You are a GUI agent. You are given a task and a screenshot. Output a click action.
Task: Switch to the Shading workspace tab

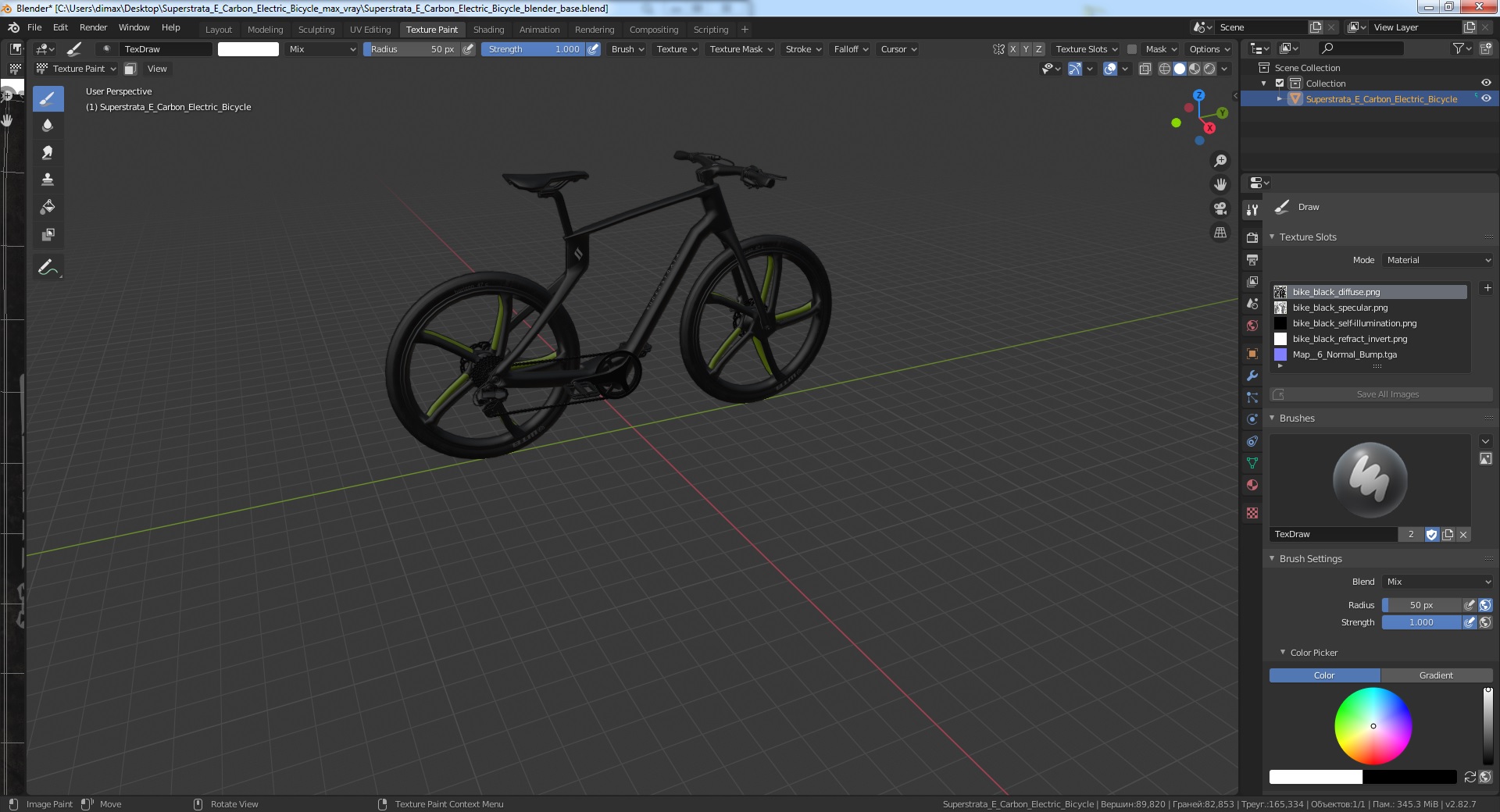(488, 30)
